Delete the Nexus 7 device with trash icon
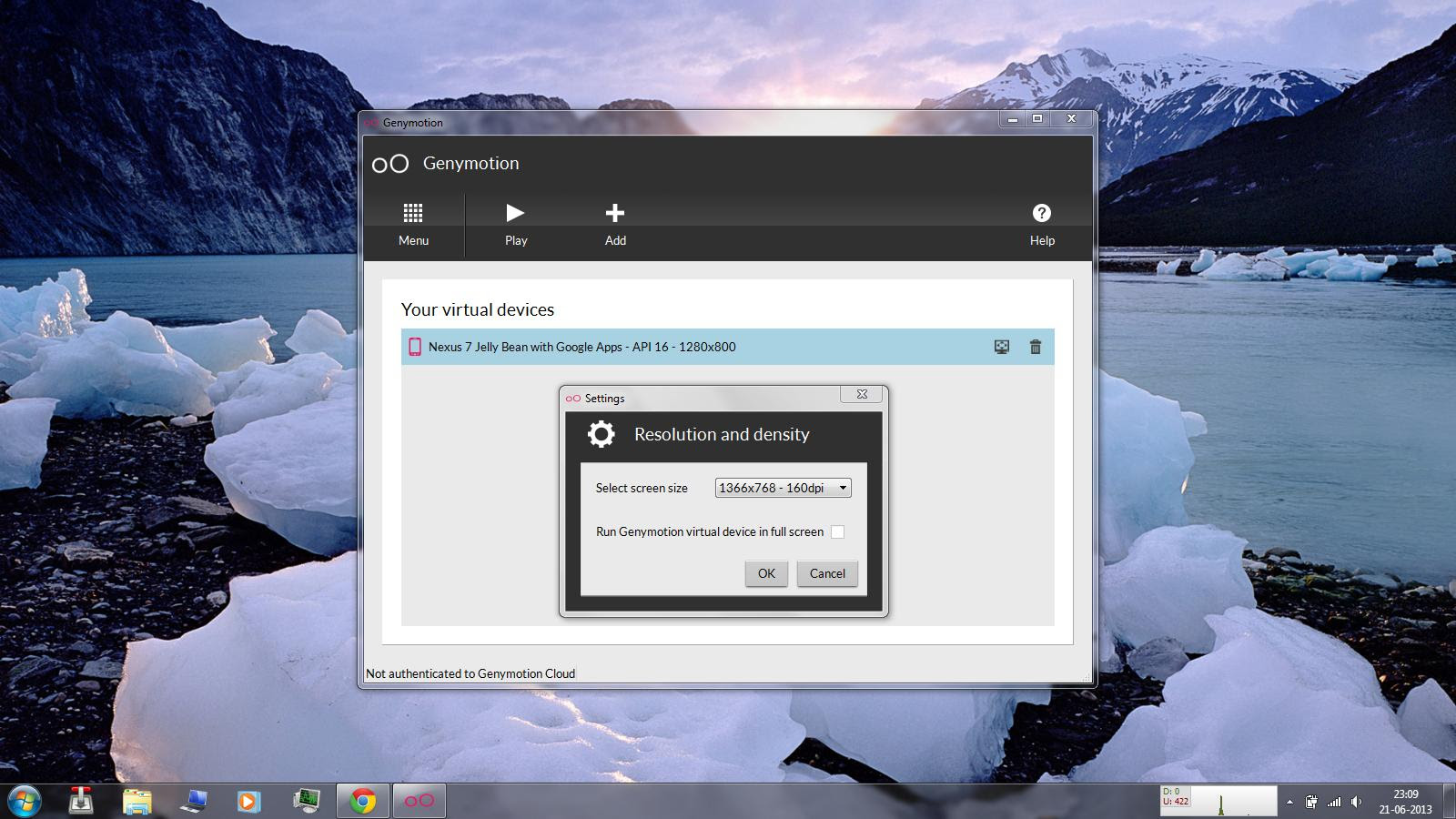This screenshot has height=819, width=1456. point(1035,347)
